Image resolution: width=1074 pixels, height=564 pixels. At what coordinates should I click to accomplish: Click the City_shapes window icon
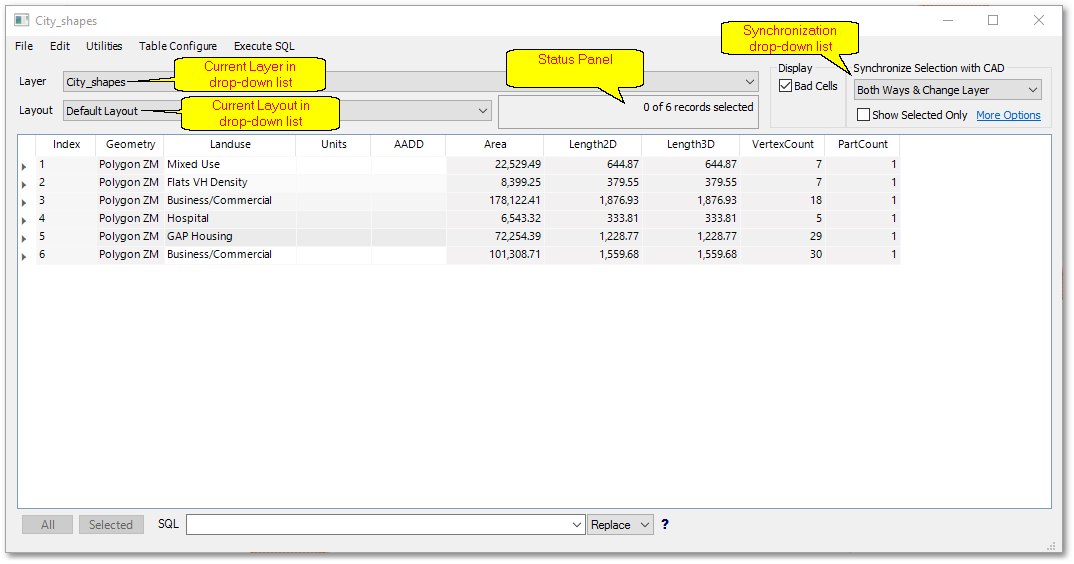(22, 21)
